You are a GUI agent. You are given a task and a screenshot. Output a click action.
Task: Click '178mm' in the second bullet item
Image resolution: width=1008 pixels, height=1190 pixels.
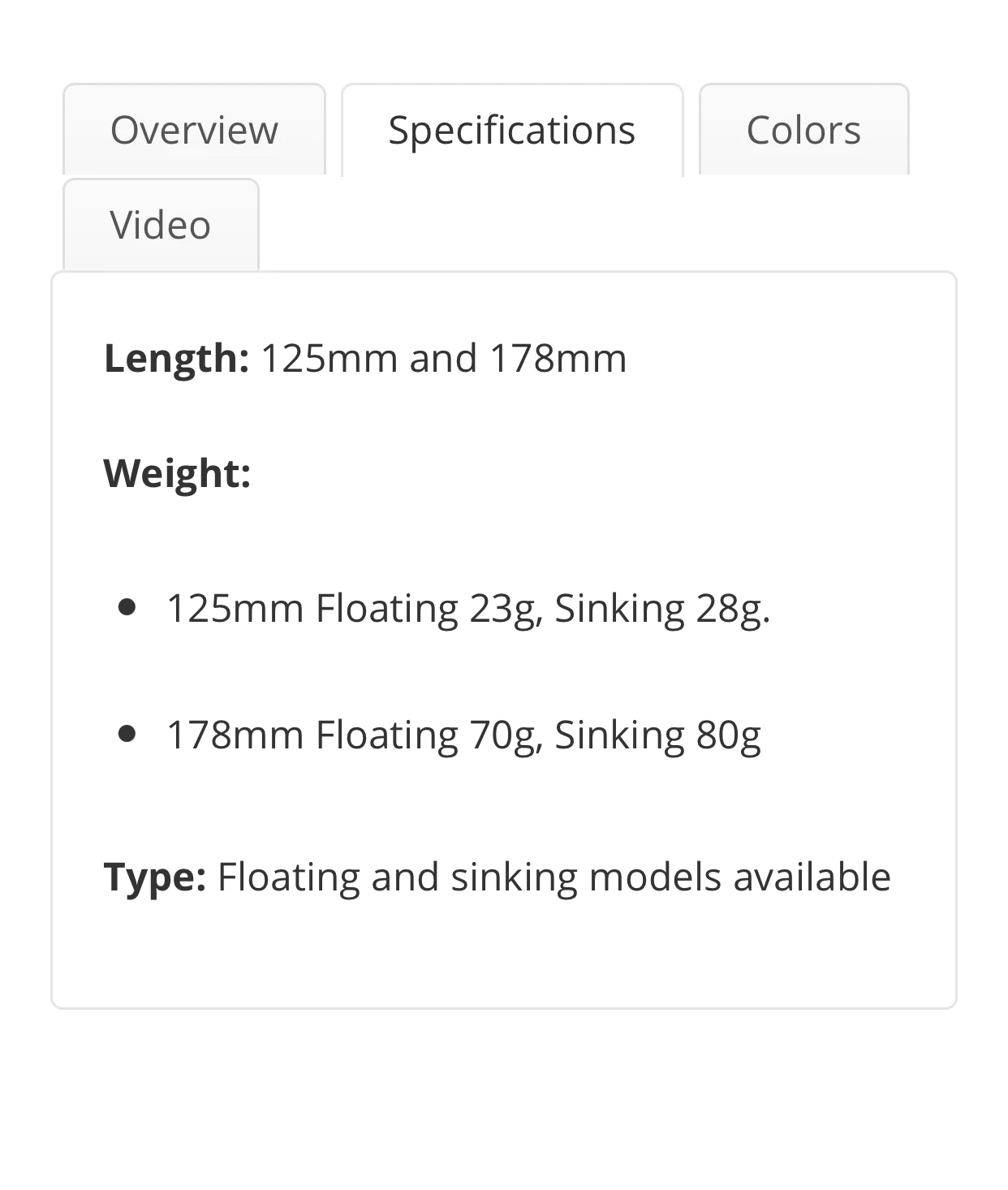(x=235, y=735)
